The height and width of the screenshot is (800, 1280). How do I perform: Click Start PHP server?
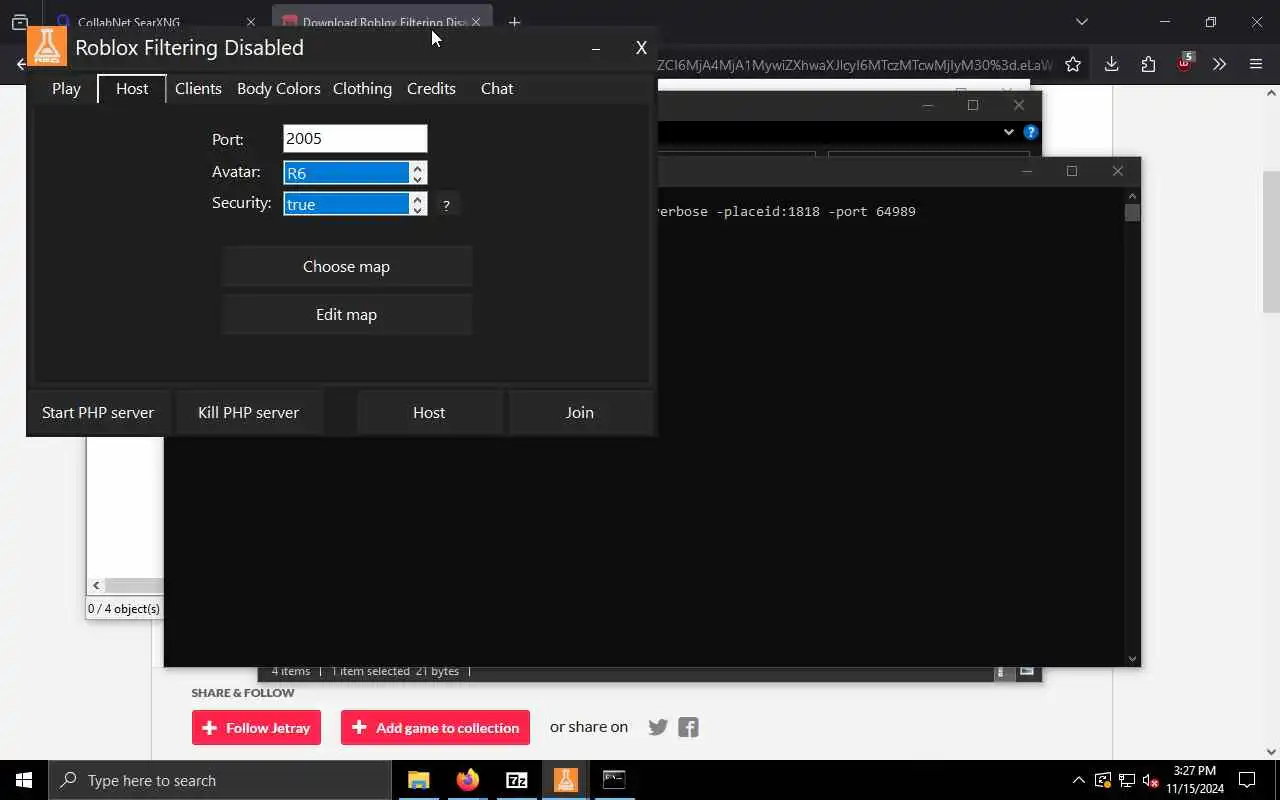point(98,412)
